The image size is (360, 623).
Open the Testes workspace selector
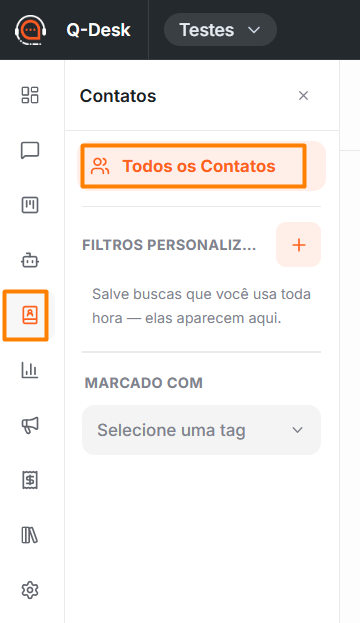coord(220,30)
